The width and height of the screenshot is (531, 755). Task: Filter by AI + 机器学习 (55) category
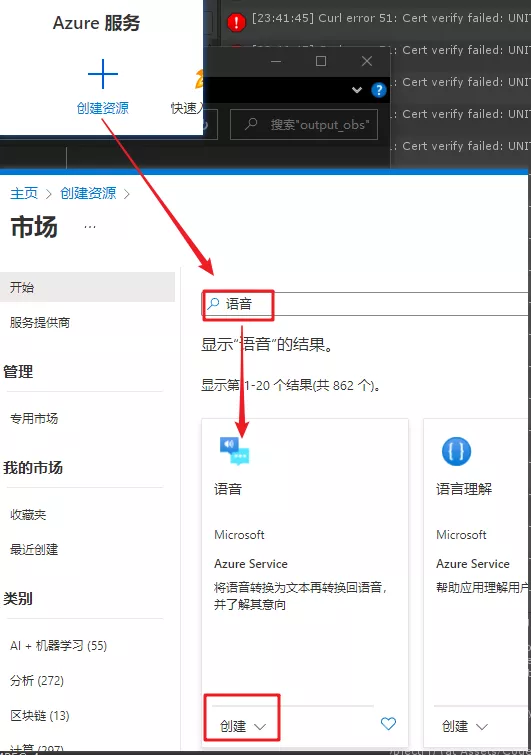pos(58,645)
